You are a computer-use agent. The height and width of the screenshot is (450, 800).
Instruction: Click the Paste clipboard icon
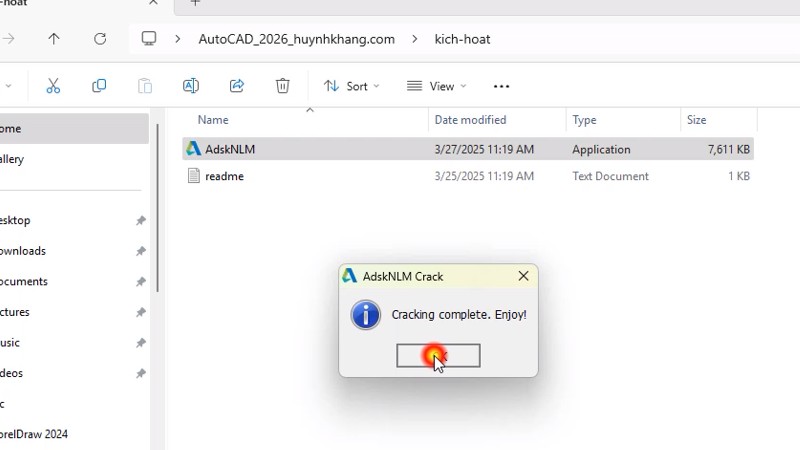145,86
